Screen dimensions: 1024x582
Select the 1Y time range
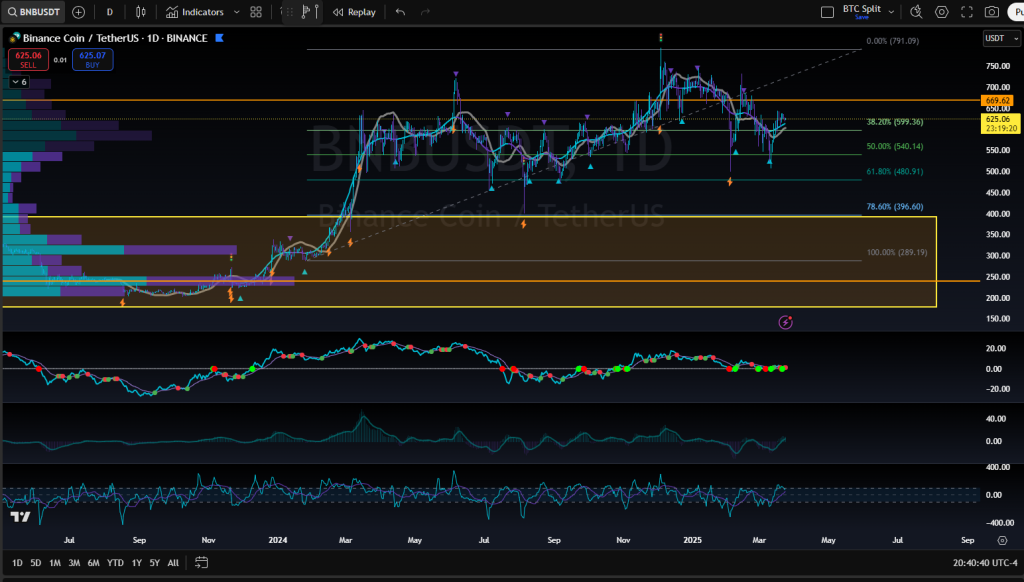coord(136,562)
